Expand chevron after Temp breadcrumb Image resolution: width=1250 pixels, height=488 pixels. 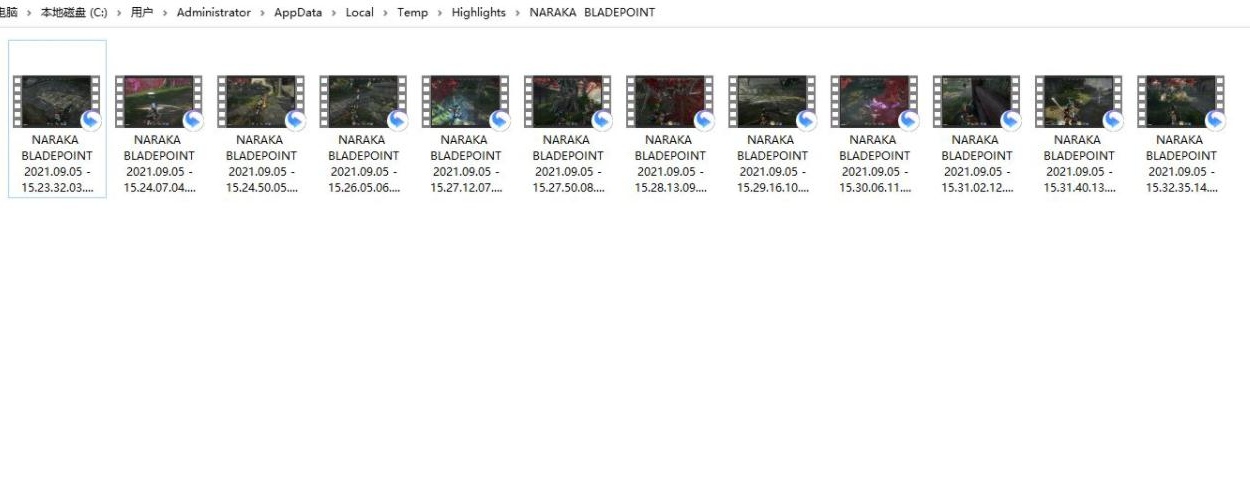440,12
